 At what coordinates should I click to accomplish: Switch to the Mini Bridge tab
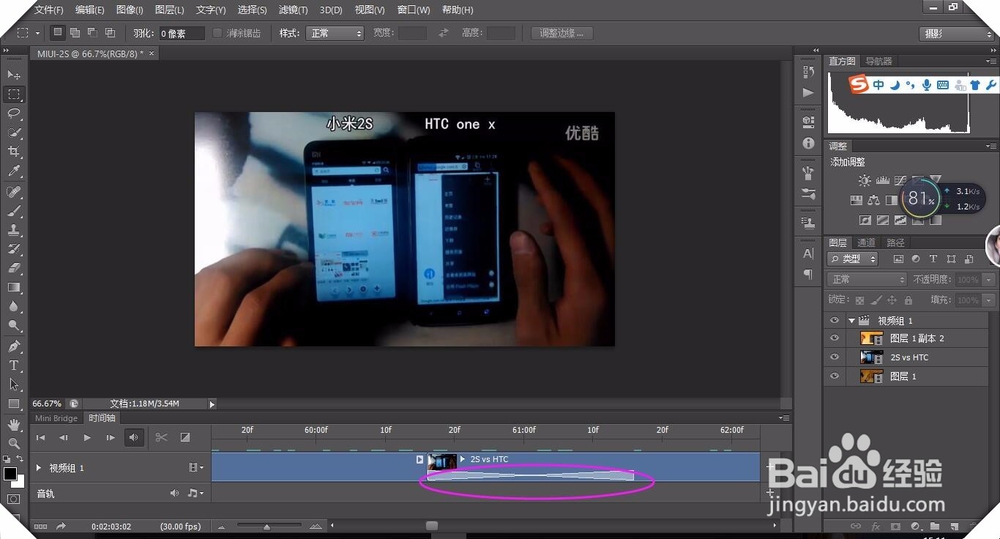(x=56, y=418)
